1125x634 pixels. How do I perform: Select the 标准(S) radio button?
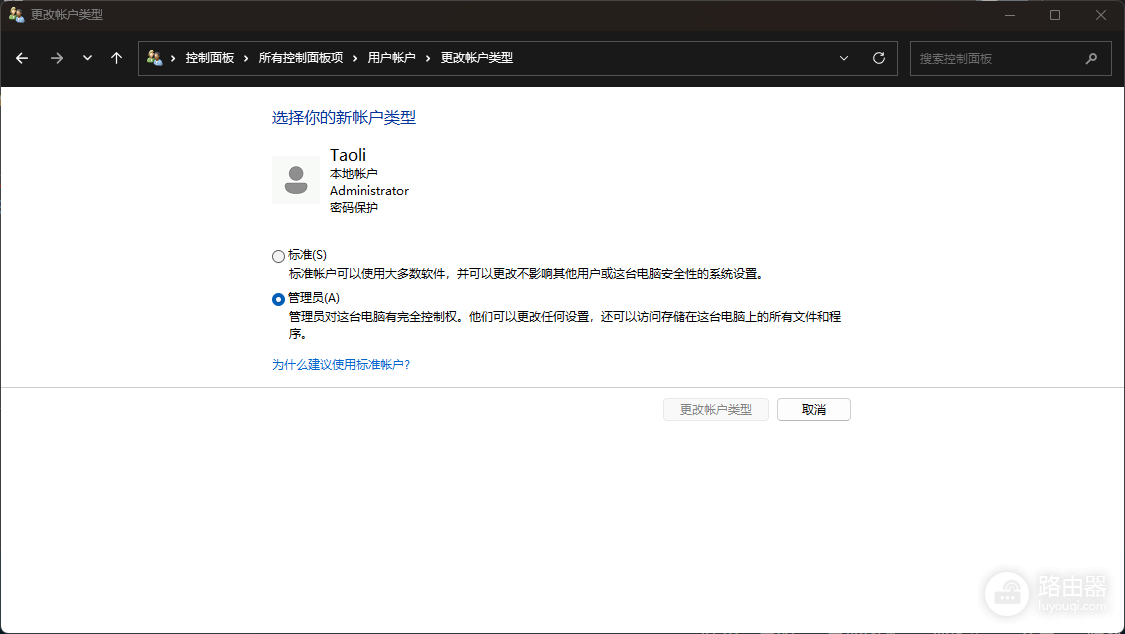278,256
